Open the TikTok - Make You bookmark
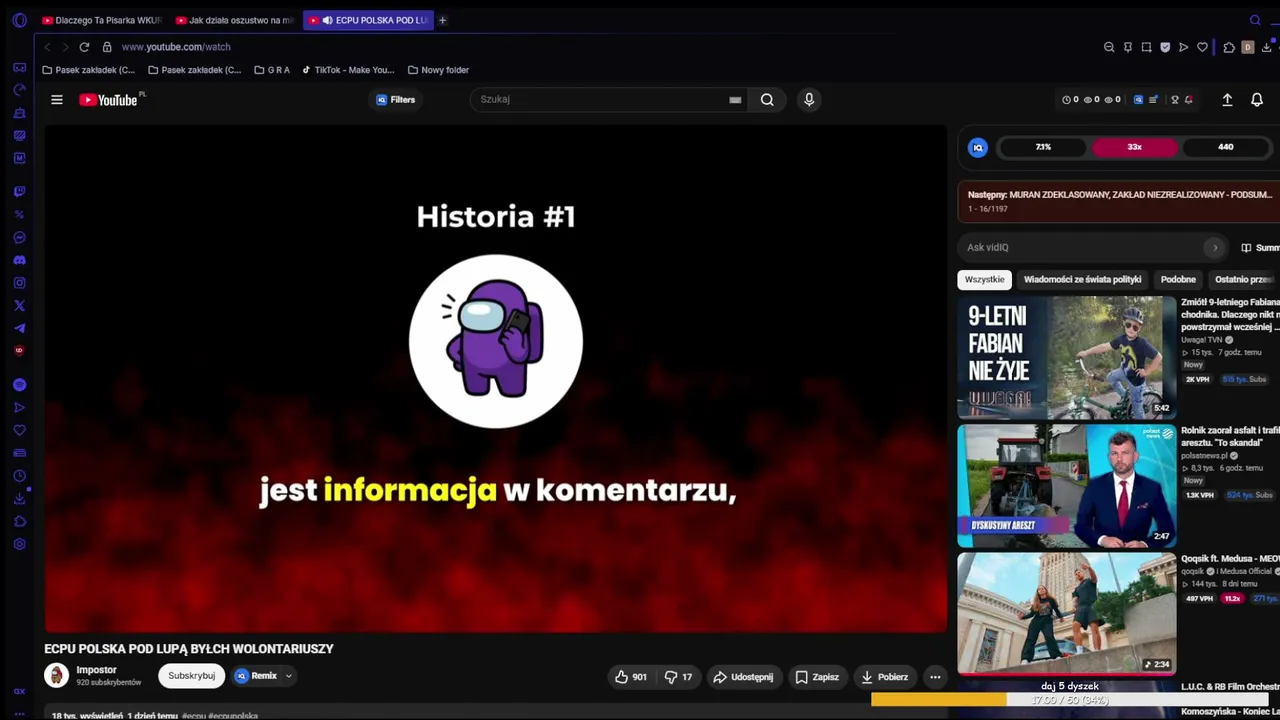Image resolution: width=1280 pixels, height=720 pixels. pos(348,70)
